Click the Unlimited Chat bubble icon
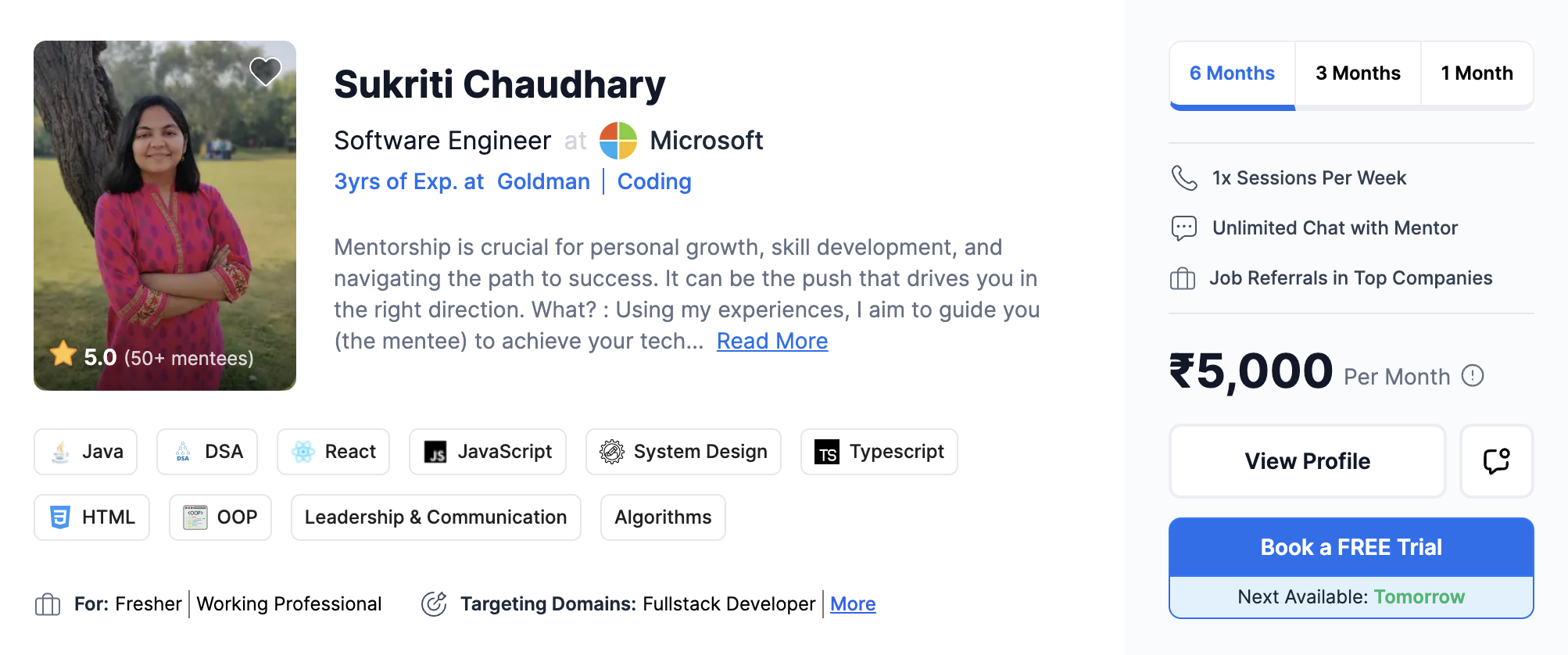 1183,228
